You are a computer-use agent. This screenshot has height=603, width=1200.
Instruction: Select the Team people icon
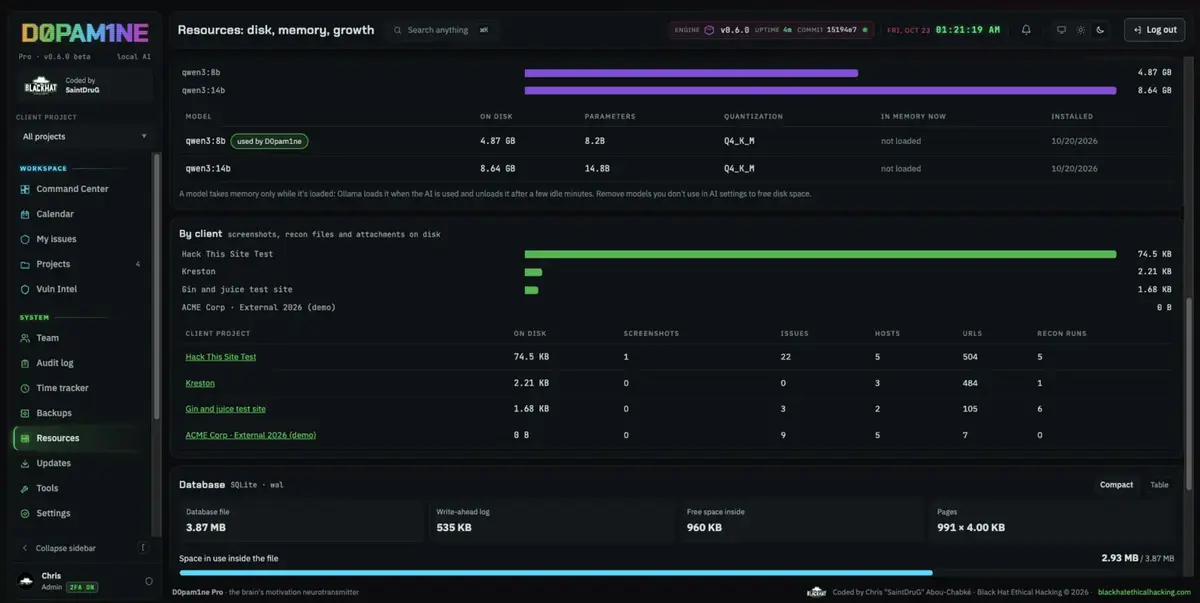pyautogui.click(x=26, y=338)
